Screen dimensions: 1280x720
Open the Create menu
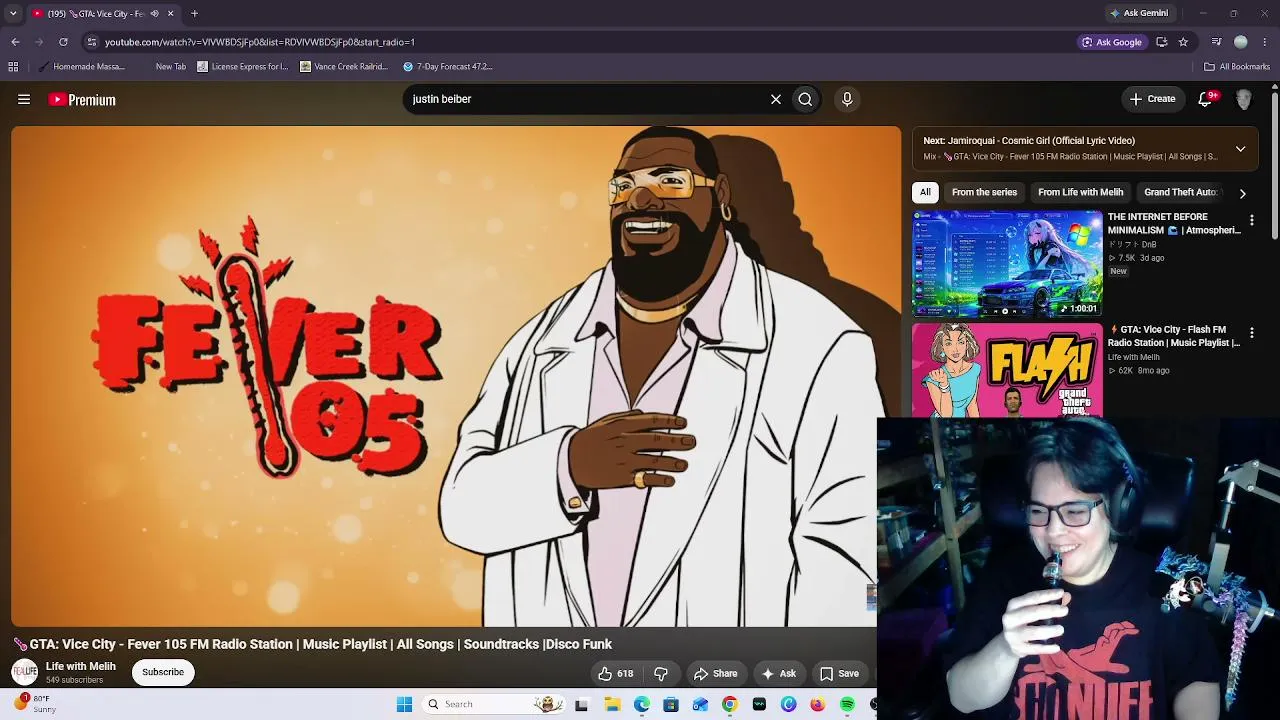click(1153, 99)
